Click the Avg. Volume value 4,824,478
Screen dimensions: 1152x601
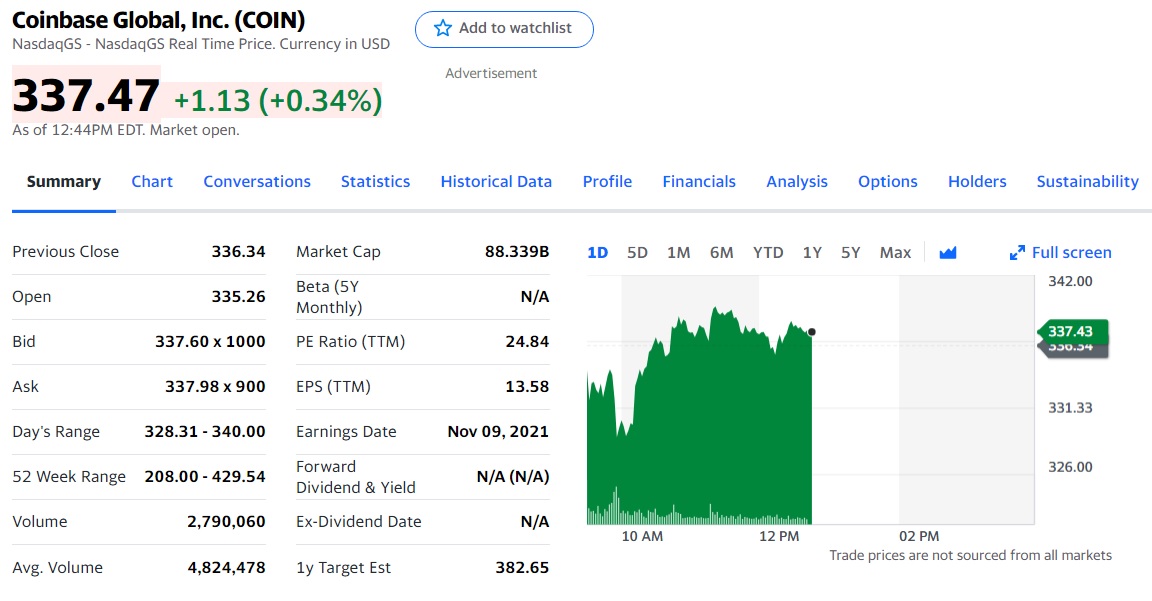click(x=226, y=568)
